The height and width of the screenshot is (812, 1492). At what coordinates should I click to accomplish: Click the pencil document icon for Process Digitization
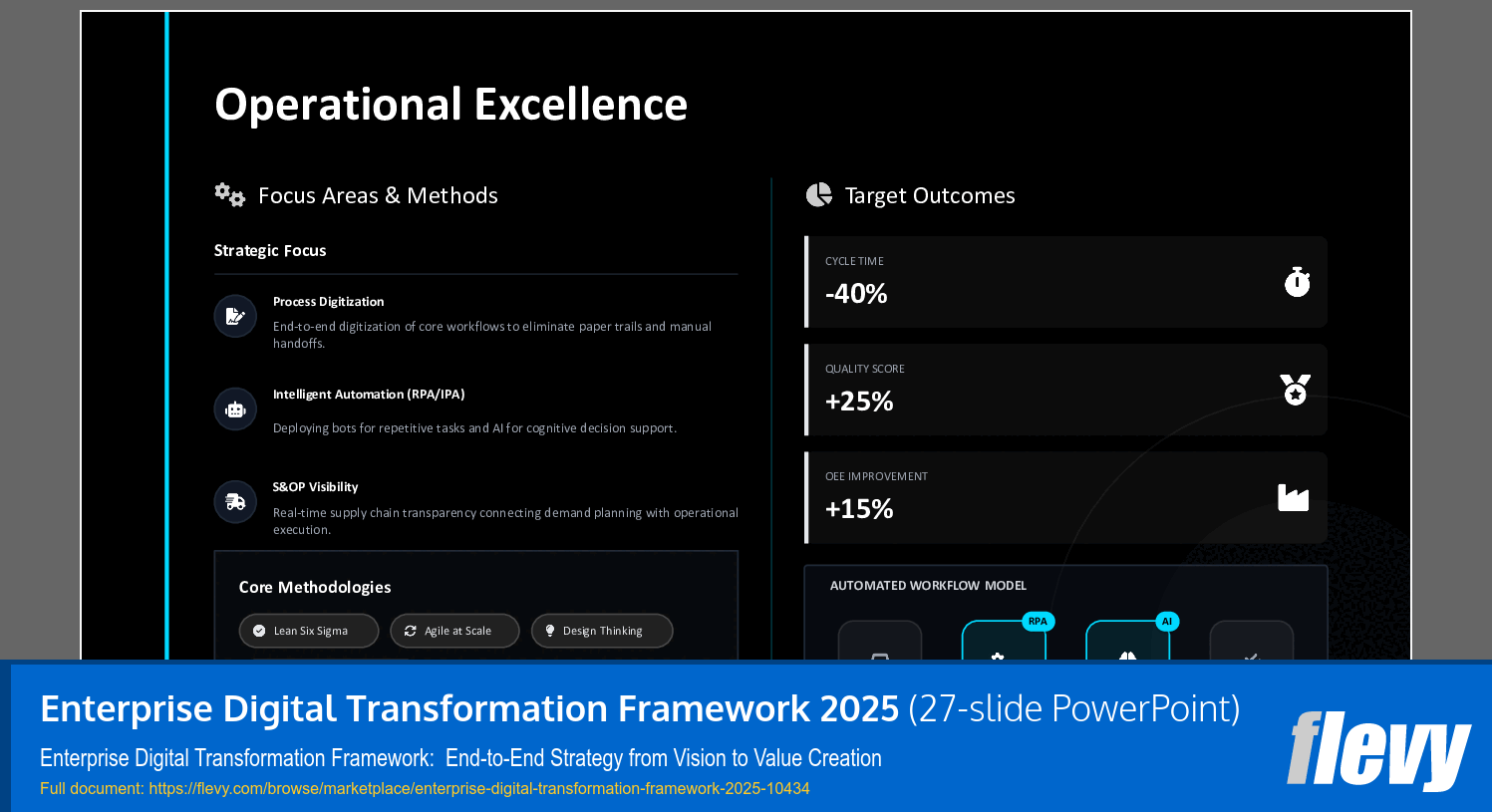(235, 315)
